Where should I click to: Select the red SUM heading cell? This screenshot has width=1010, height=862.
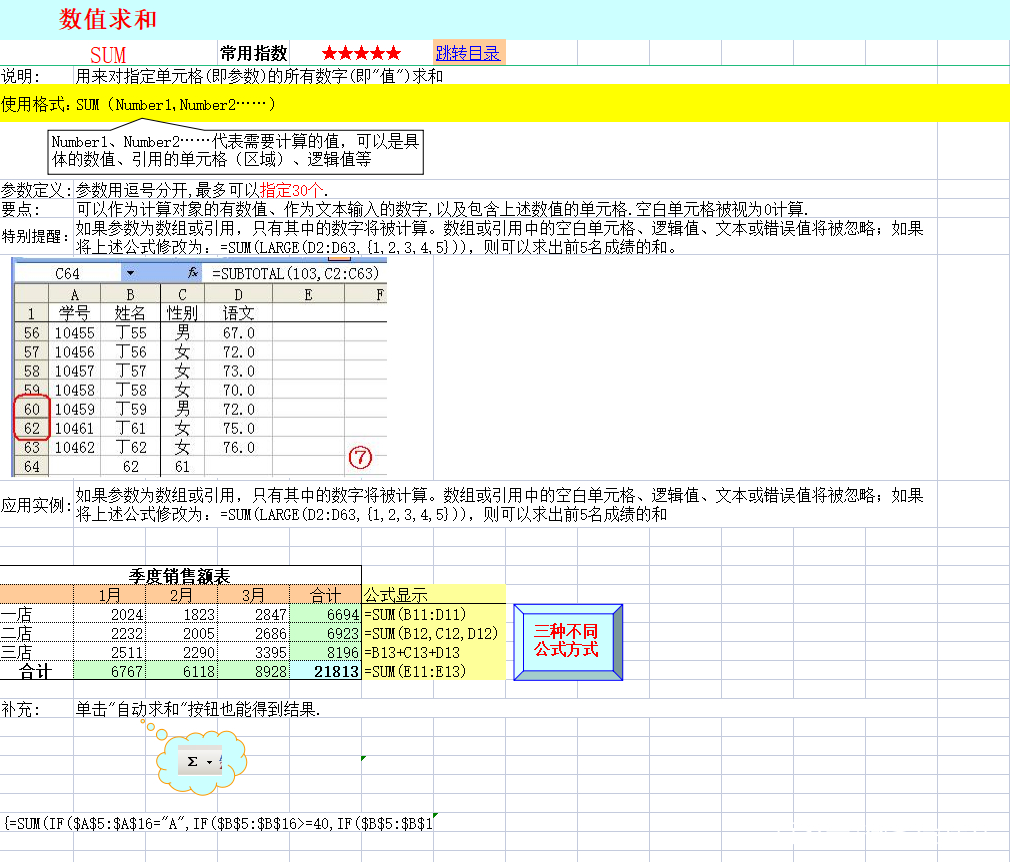108,55
